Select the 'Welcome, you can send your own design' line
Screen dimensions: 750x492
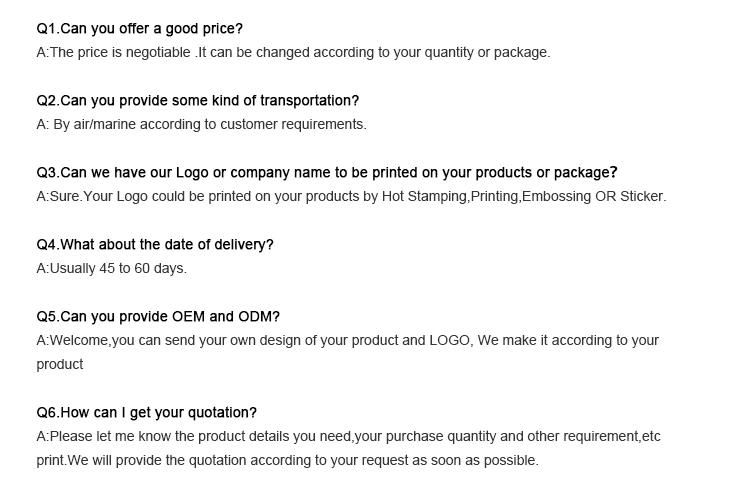pyautogui.click(x=348, y=340)
